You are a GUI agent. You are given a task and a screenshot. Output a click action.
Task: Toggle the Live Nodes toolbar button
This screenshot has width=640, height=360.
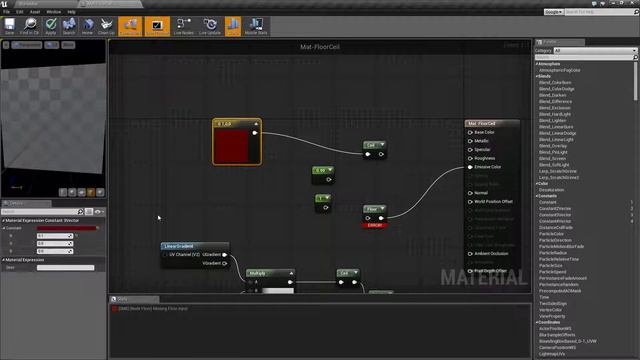click(x=183, y=26)
